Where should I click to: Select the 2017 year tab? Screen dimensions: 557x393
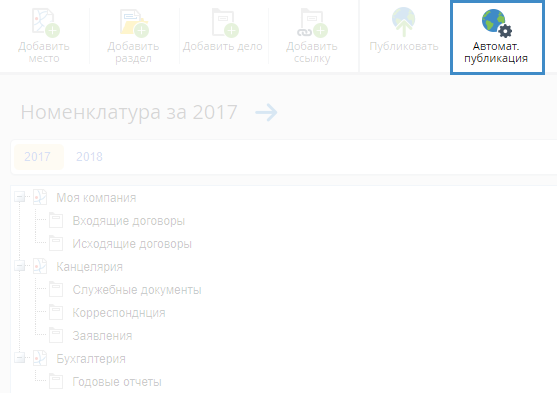point(38,157)
